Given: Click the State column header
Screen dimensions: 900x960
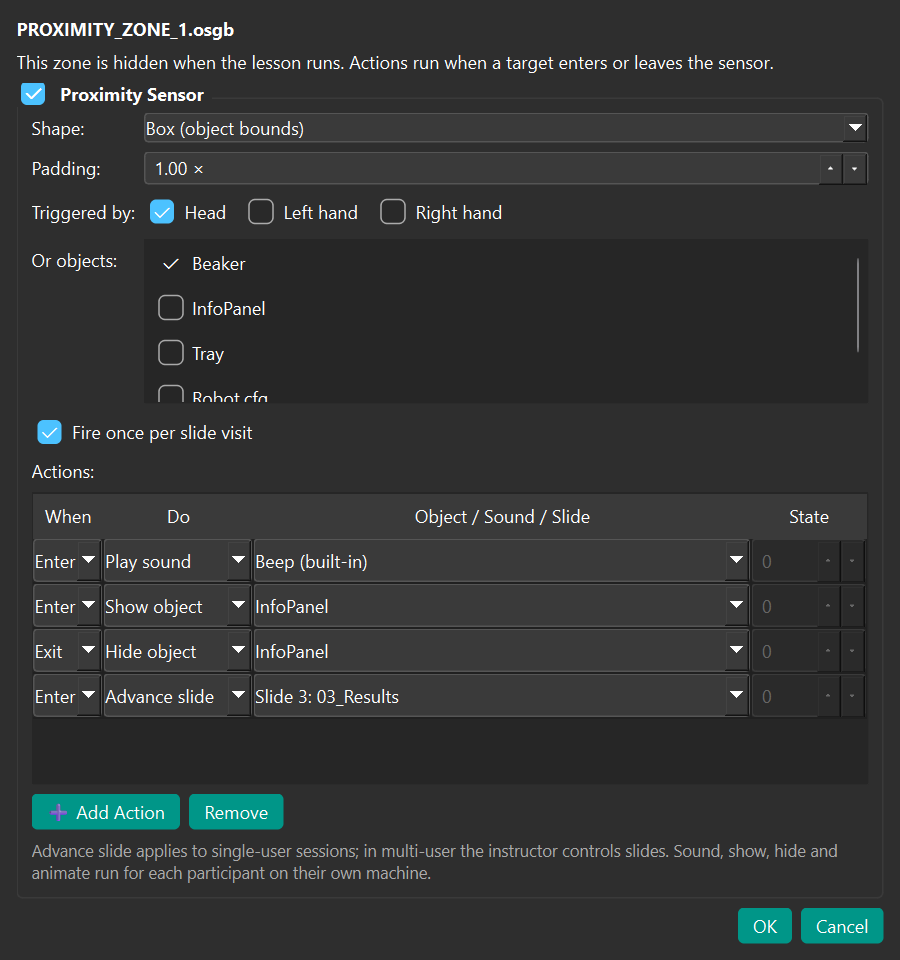Looking at the screenshot, I should (x=808, y=517).
